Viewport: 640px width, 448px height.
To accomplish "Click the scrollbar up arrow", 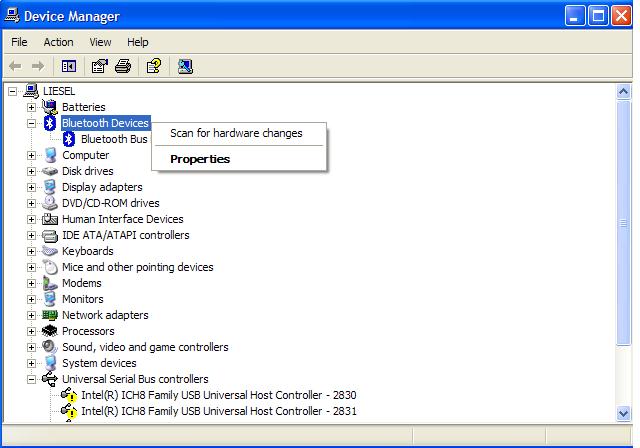I will (623, 91).
